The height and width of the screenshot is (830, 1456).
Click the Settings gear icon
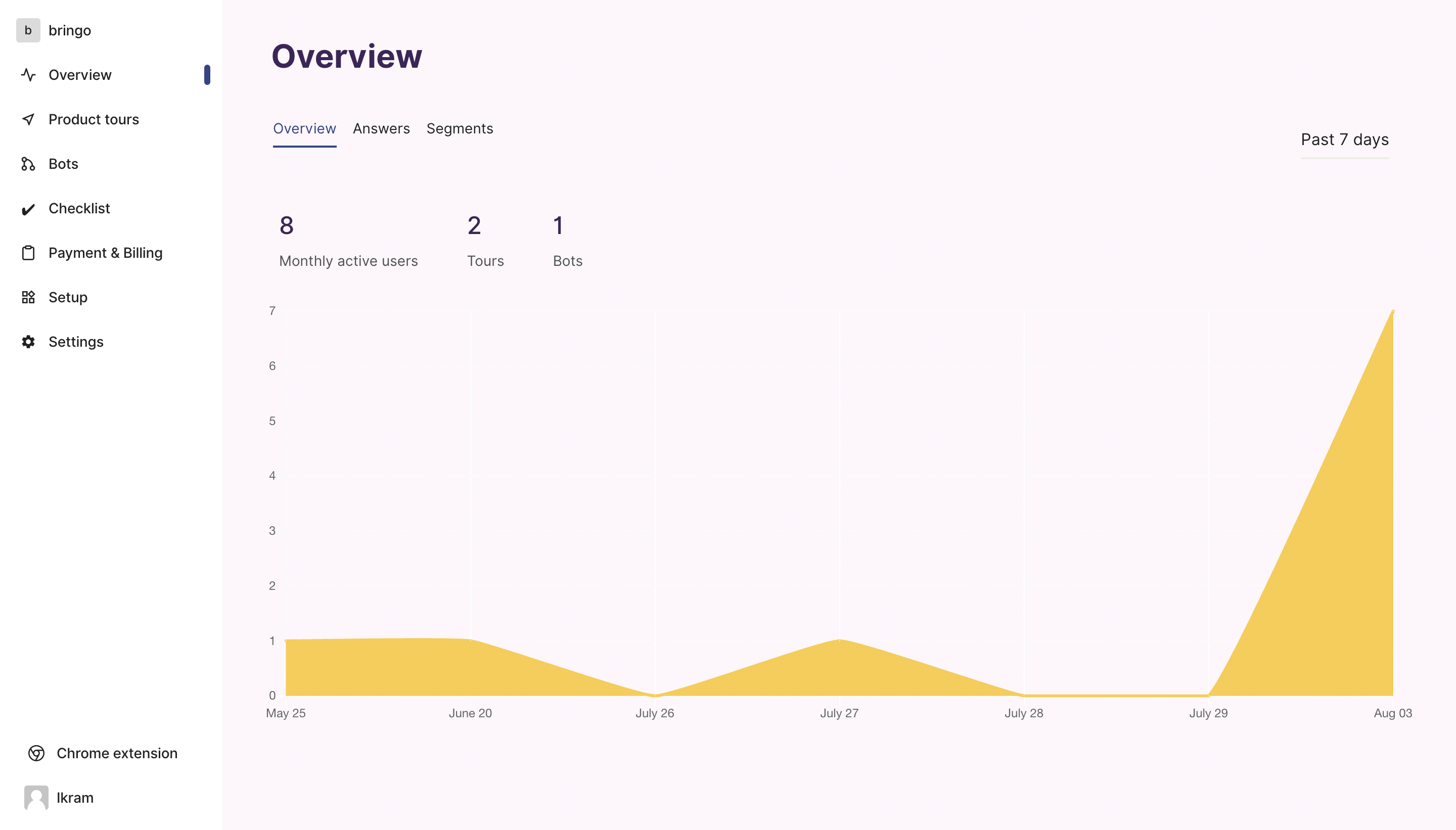coord(28,342)
